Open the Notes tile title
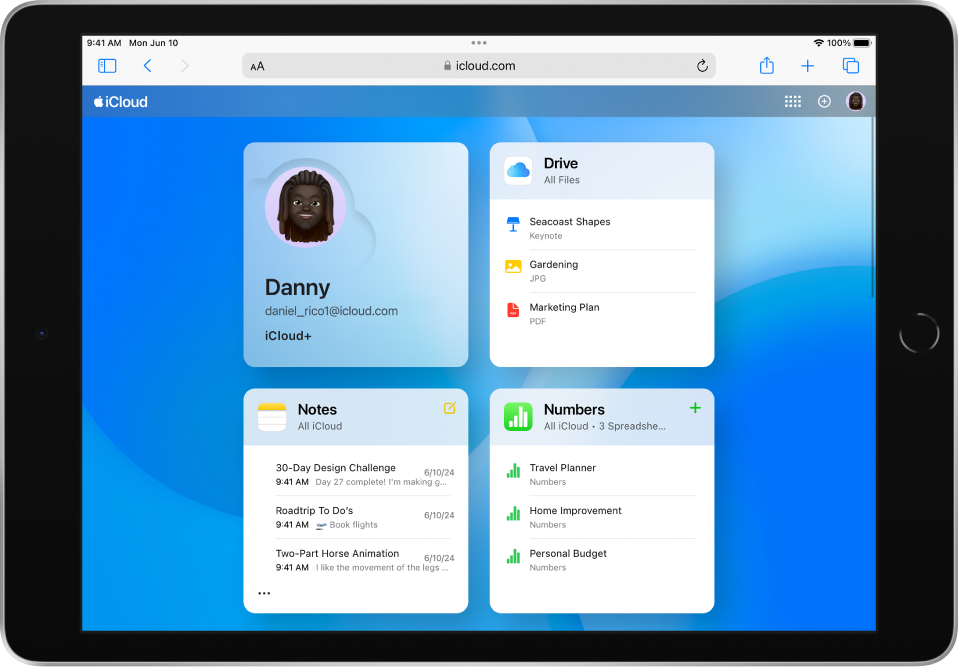The image size is (960, 668). pos(317,410)
